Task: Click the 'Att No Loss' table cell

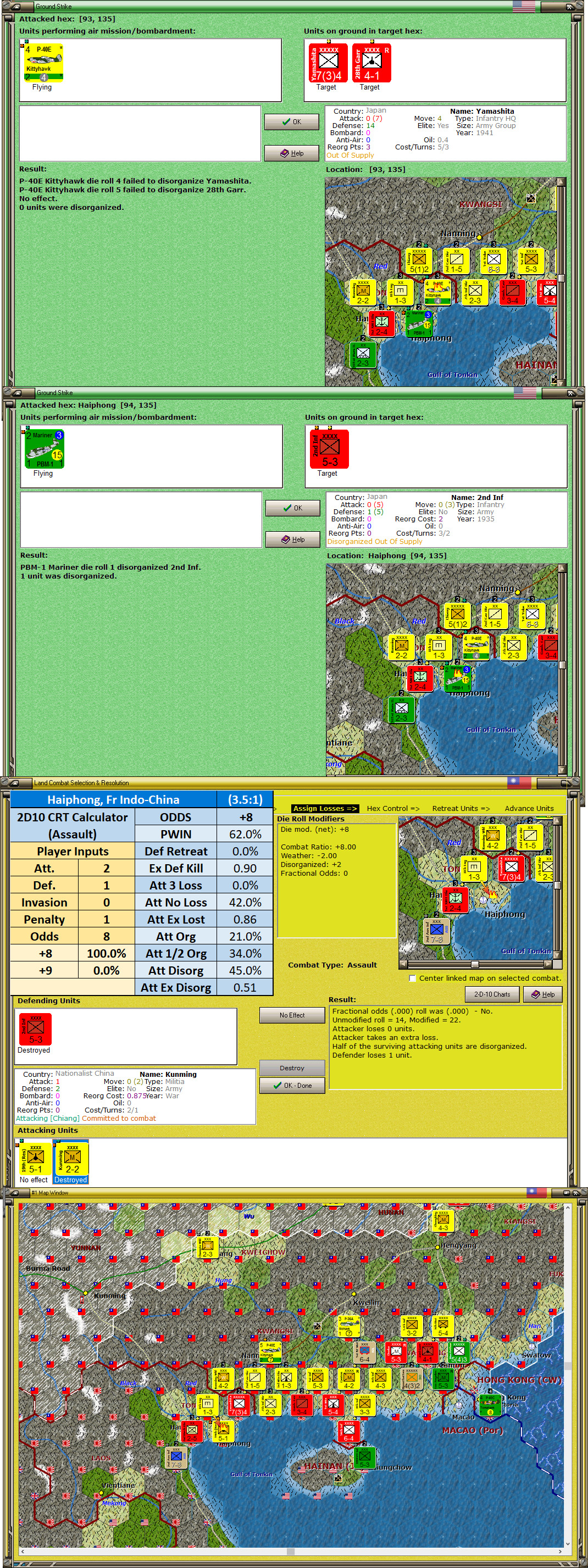Action: pyautogui.click(x=176, y=903)
